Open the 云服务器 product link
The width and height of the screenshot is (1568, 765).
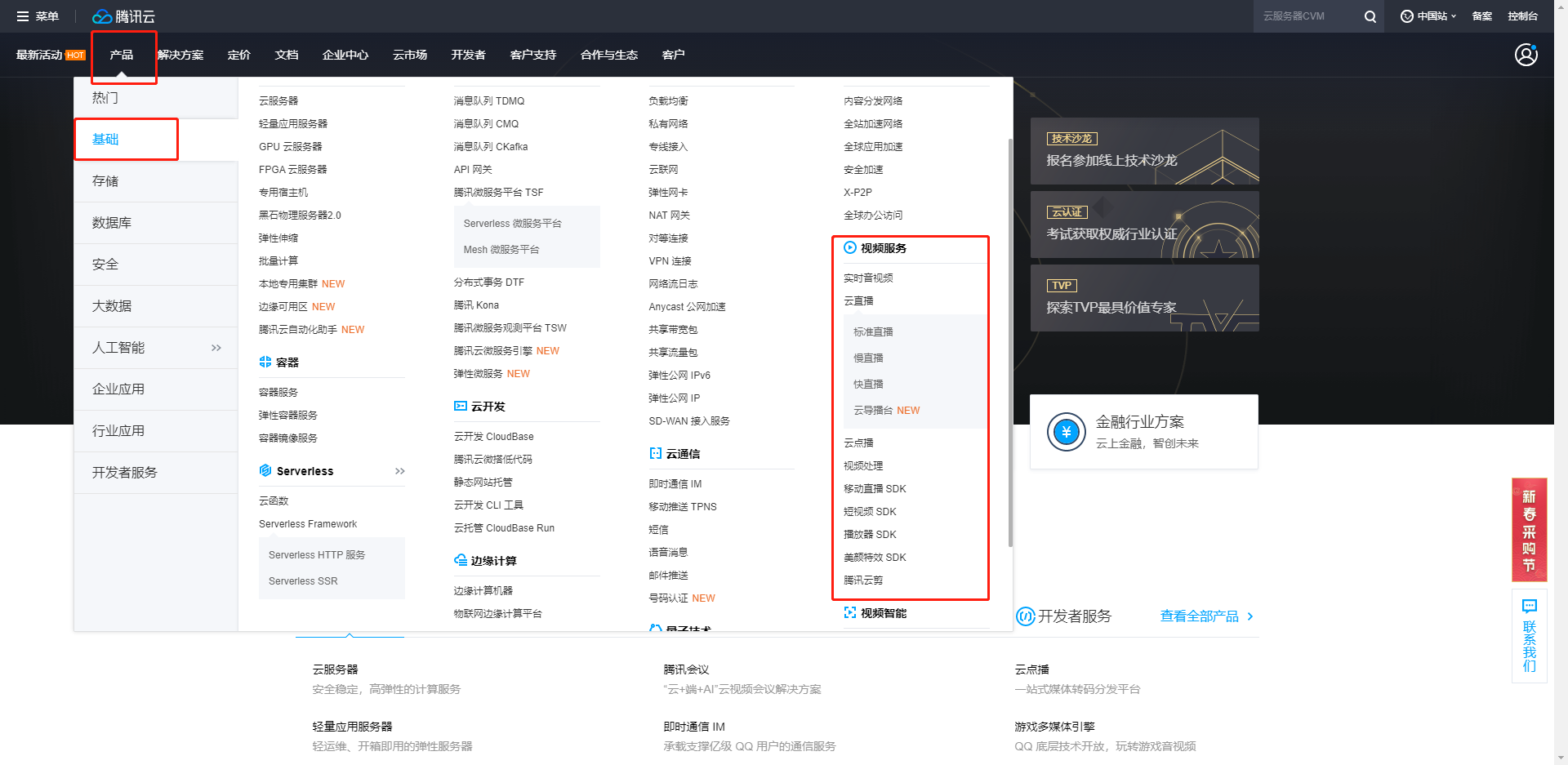[278, 101]
